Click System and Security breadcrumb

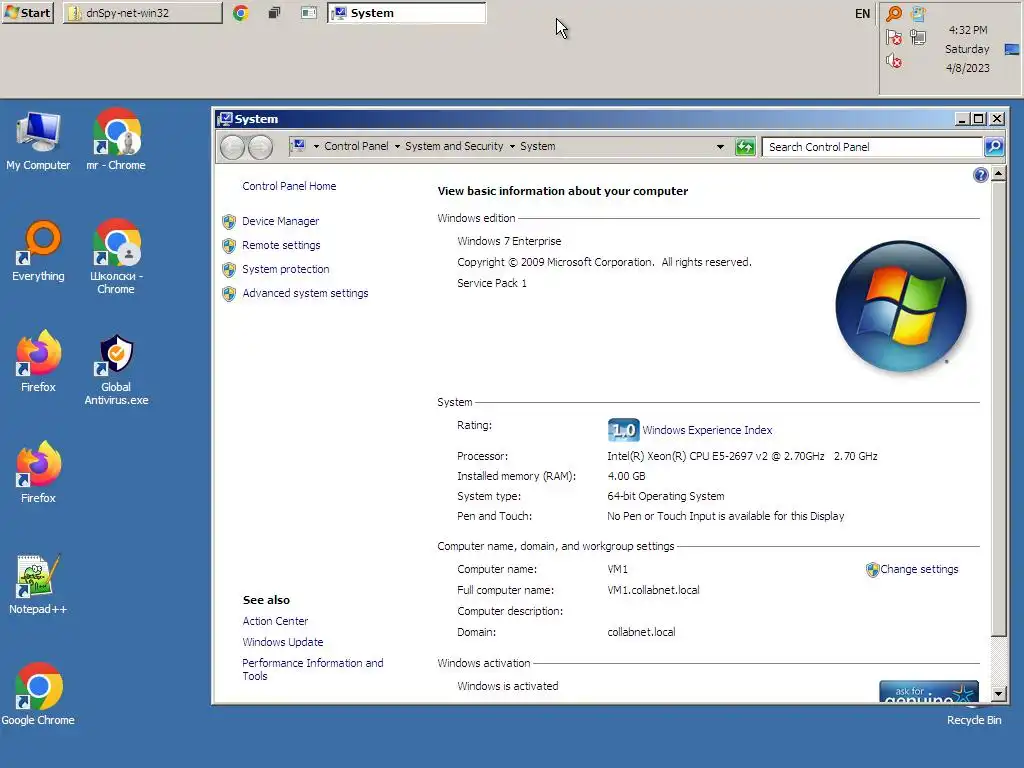454,146
